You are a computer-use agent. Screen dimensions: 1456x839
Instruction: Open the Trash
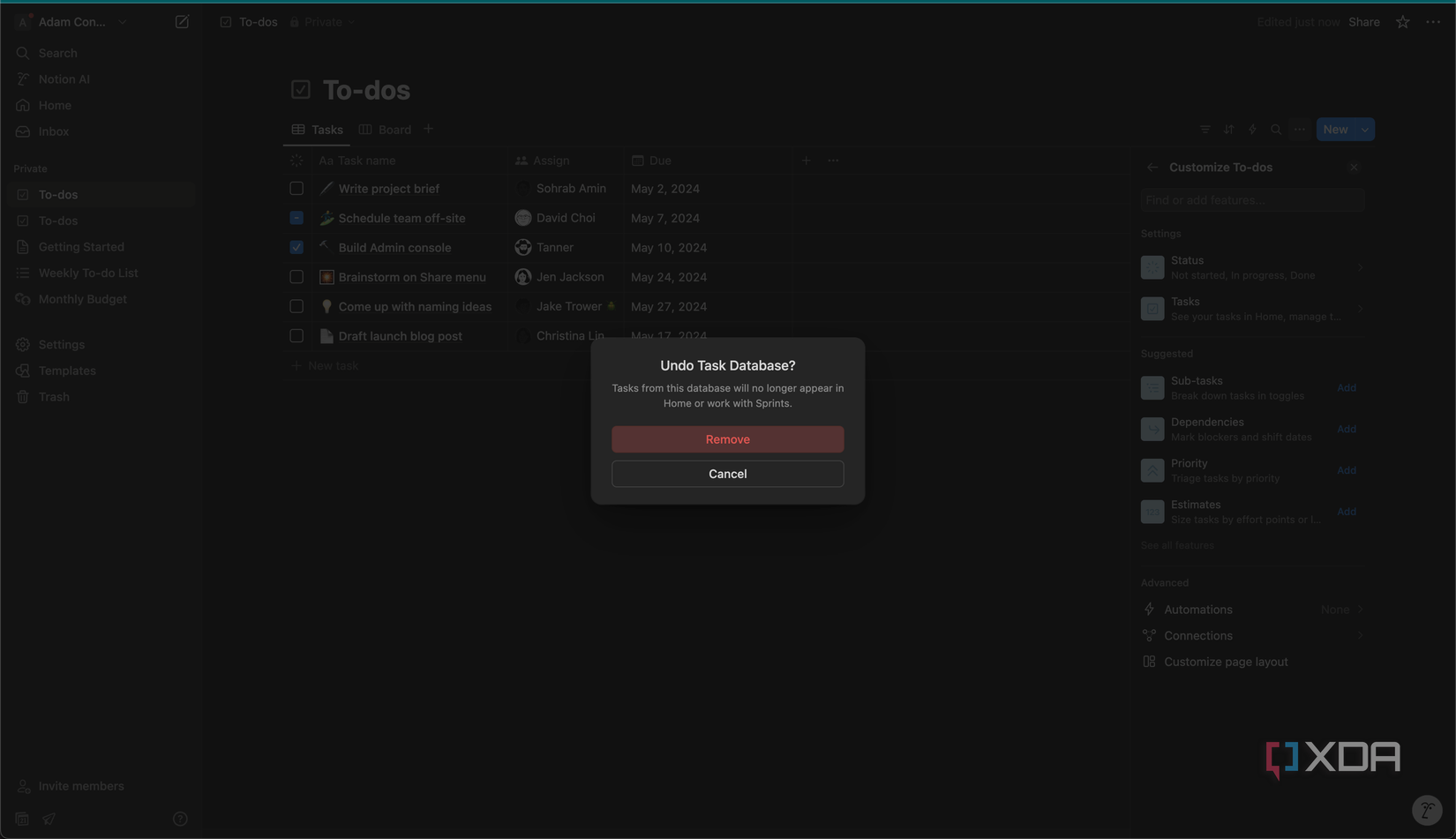[x=54, y=396]
